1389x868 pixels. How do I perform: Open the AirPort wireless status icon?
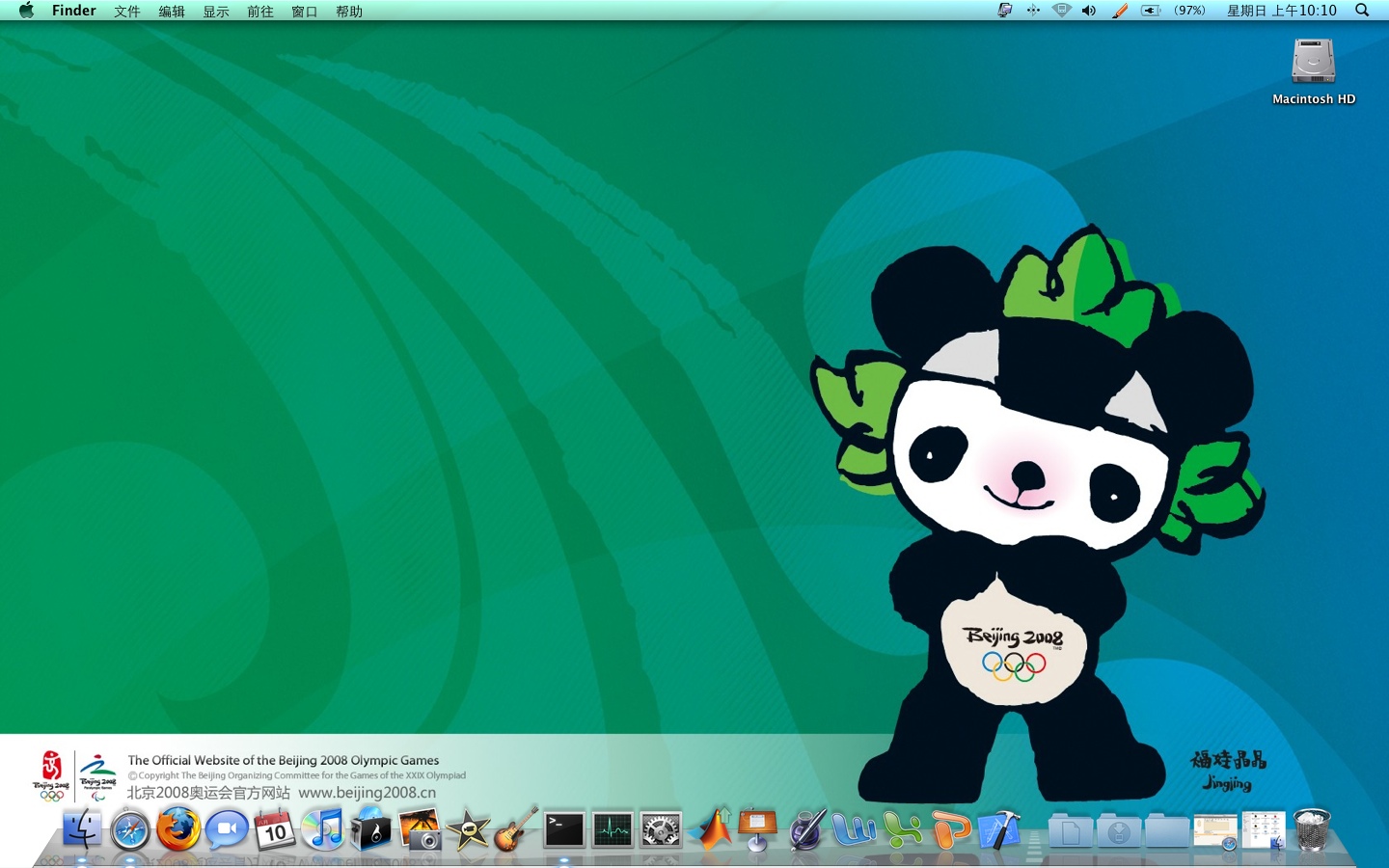pos(1062,11)
